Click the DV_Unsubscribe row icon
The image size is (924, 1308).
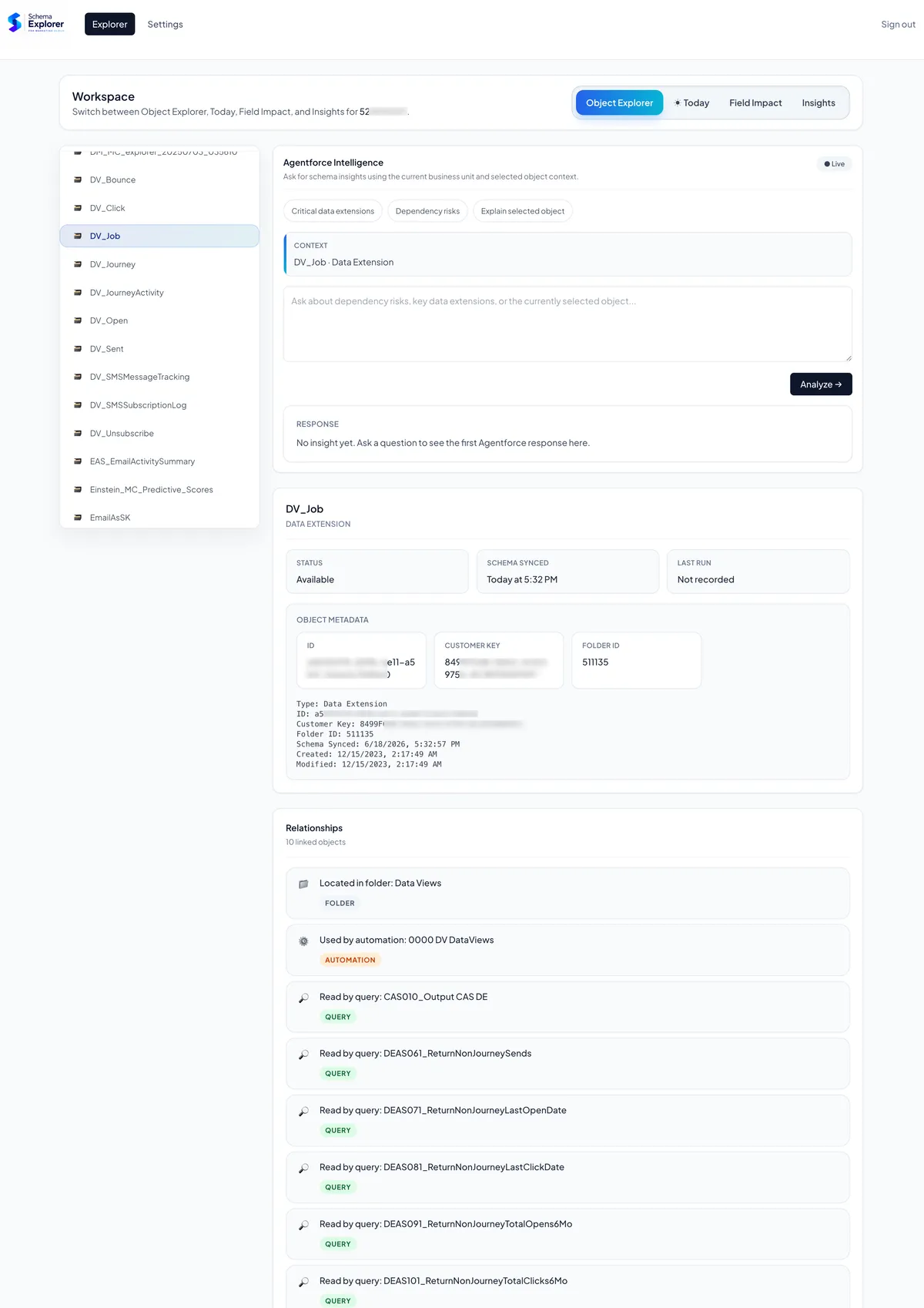pos(78,433)
